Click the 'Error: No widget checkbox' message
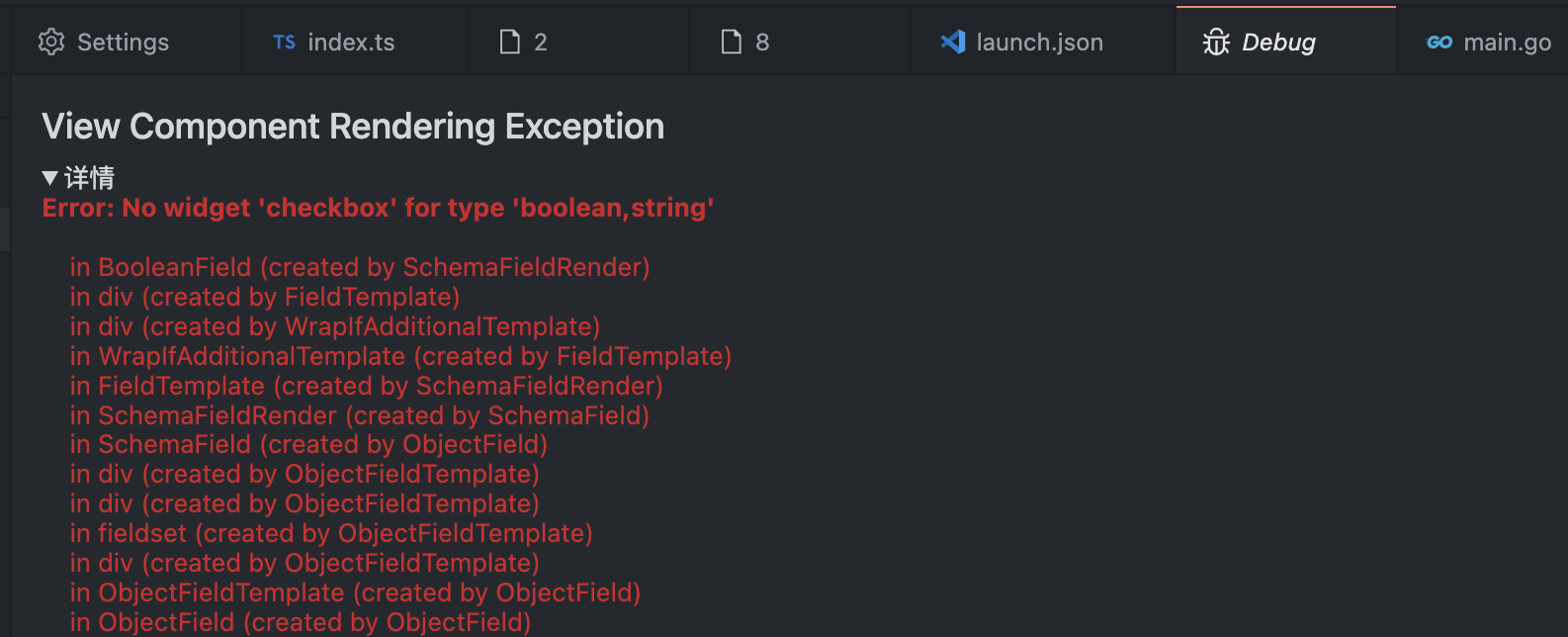Viewport: 1568px width, 637px height. 378,208
